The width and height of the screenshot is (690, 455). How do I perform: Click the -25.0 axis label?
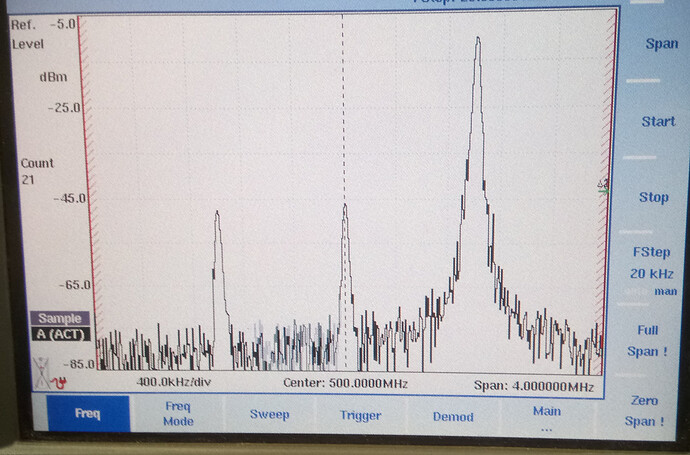pyautogui.click(x=64, y=107)
